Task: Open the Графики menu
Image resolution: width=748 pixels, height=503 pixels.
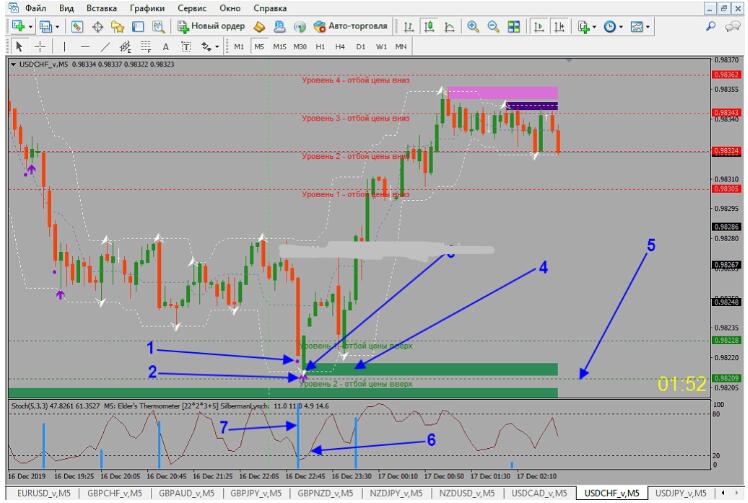Action: pyautogui.click(x=147, y=8)
